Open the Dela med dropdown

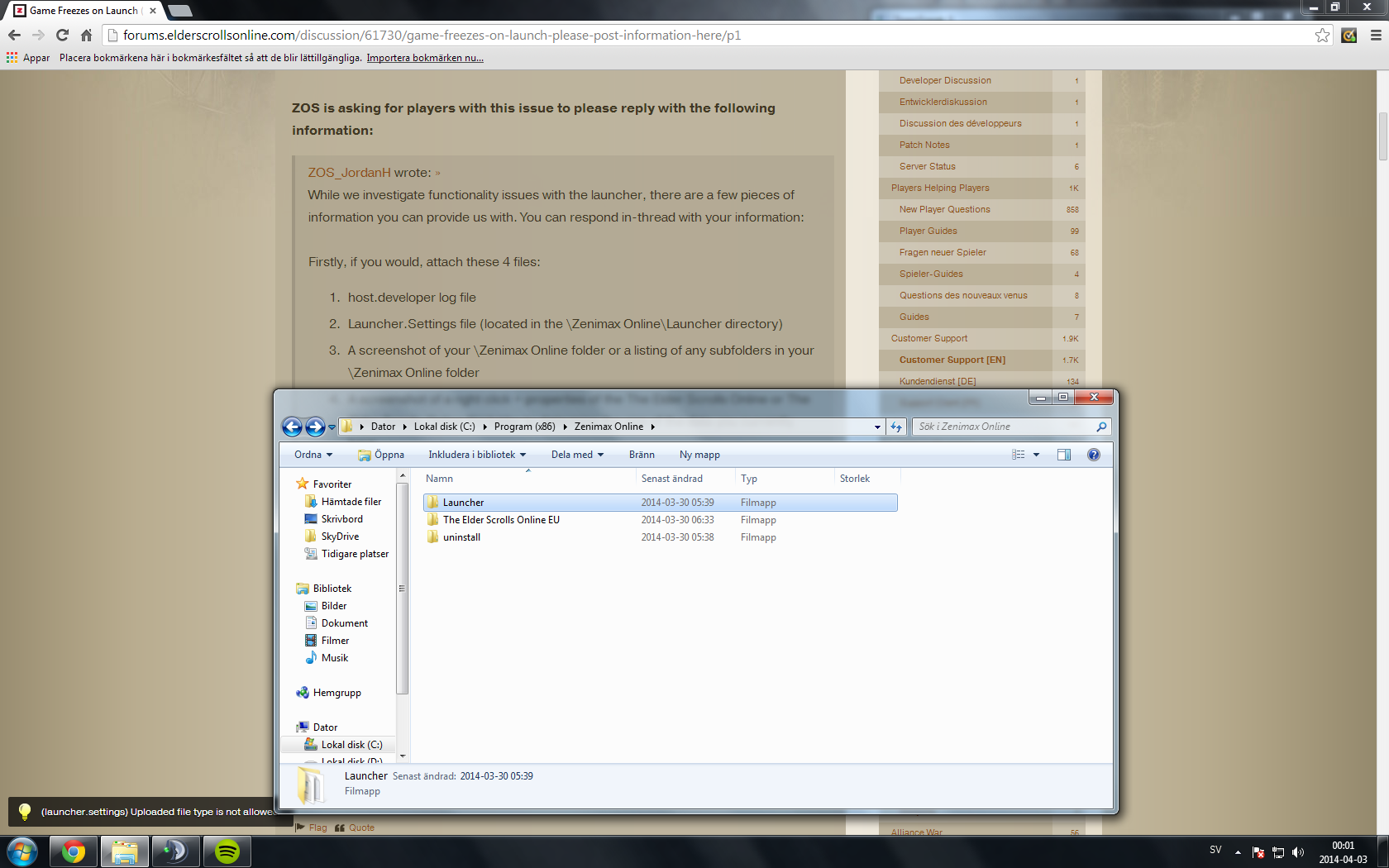577,455
